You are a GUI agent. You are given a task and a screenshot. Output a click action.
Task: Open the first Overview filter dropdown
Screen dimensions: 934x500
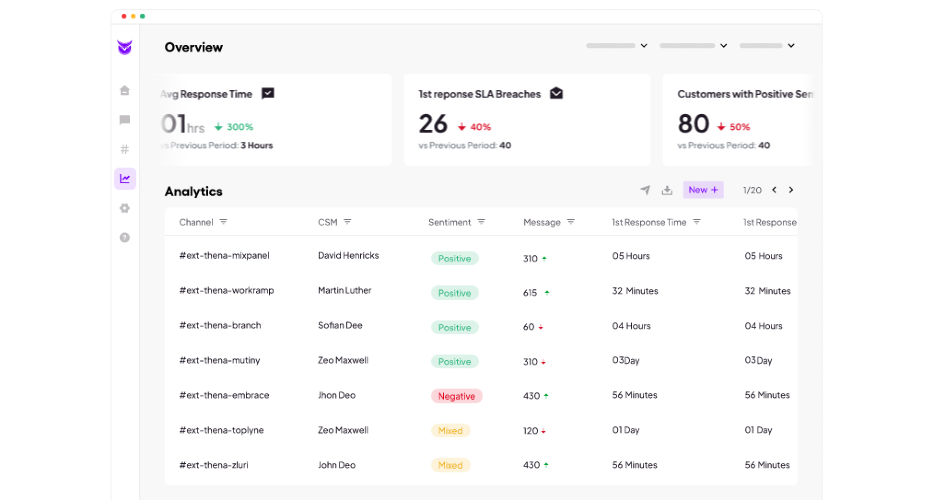pyautogui.click(x=617, y=45)
